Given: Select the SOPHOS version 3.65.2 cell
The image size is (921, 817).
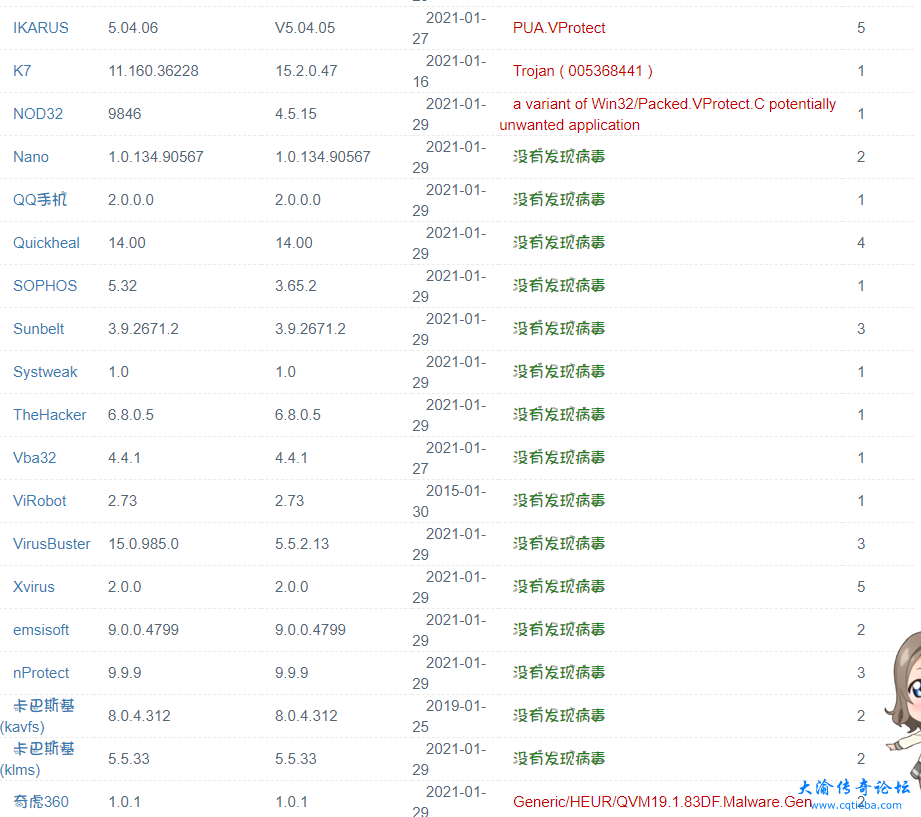Looking at the screenshot, I should (x=295, y=285).
